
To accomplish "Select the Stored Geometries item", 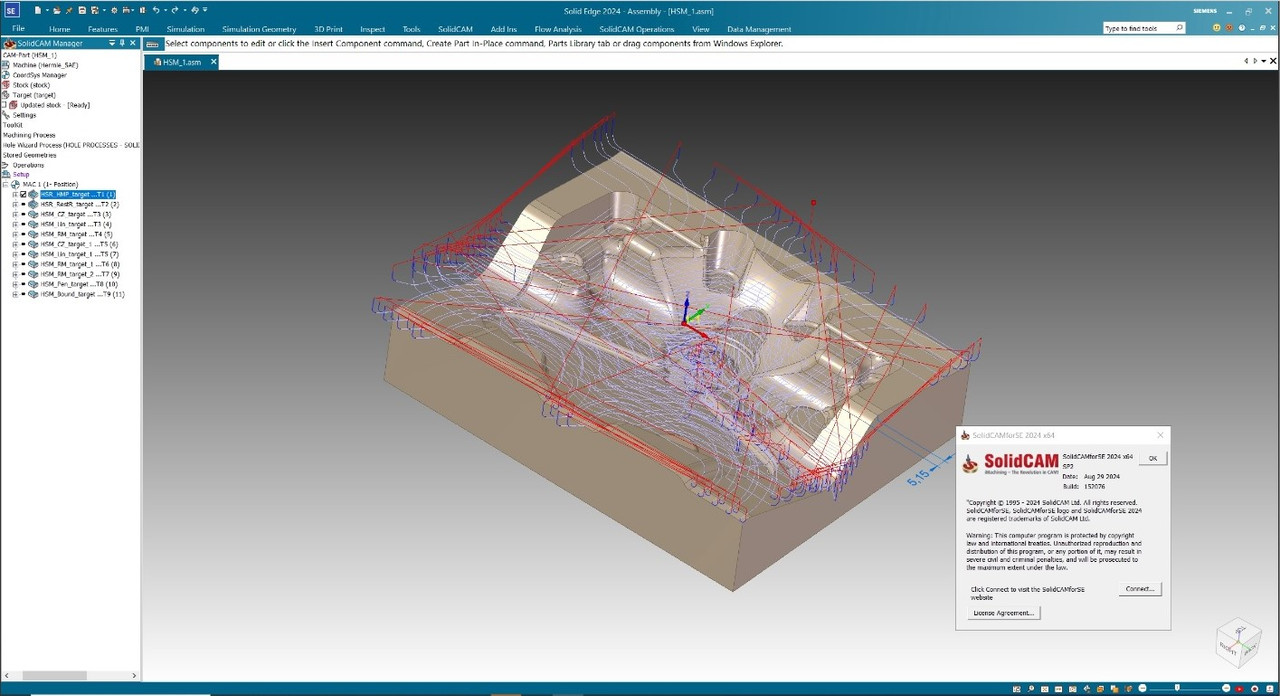I will (30, 155).
